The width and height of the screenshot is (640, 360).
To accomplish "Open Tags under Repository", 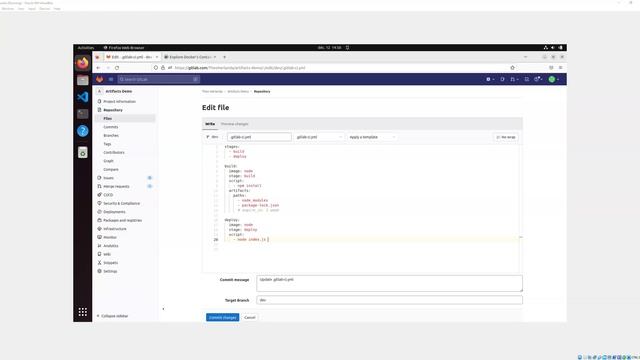I will [107, 144].
